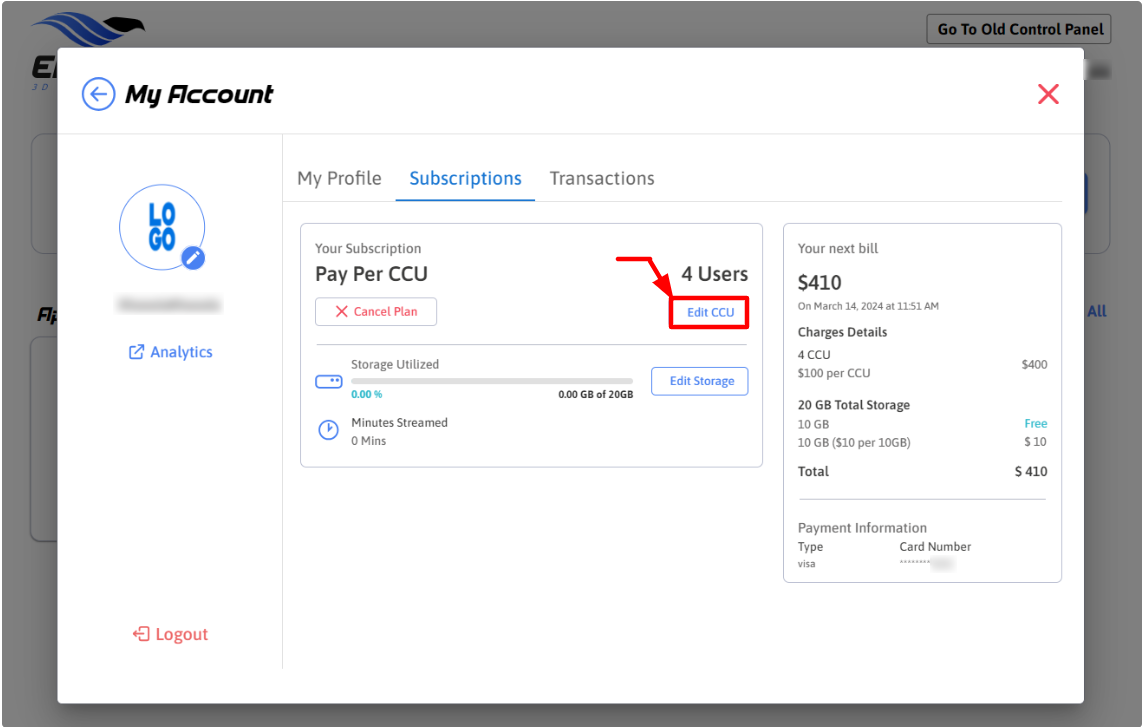Viewport: 1142px width, 727px height.
Task: Click the Edit CCU button
Action: [710, 312]
